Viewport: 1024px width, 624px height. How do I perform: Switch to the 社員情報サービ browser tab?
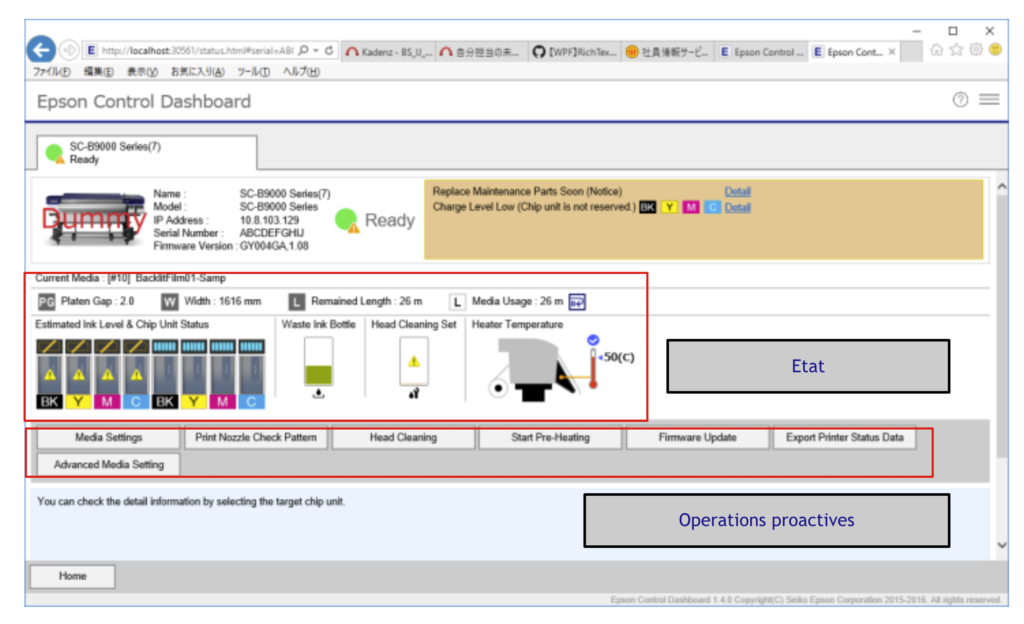(x=667, y=52)
